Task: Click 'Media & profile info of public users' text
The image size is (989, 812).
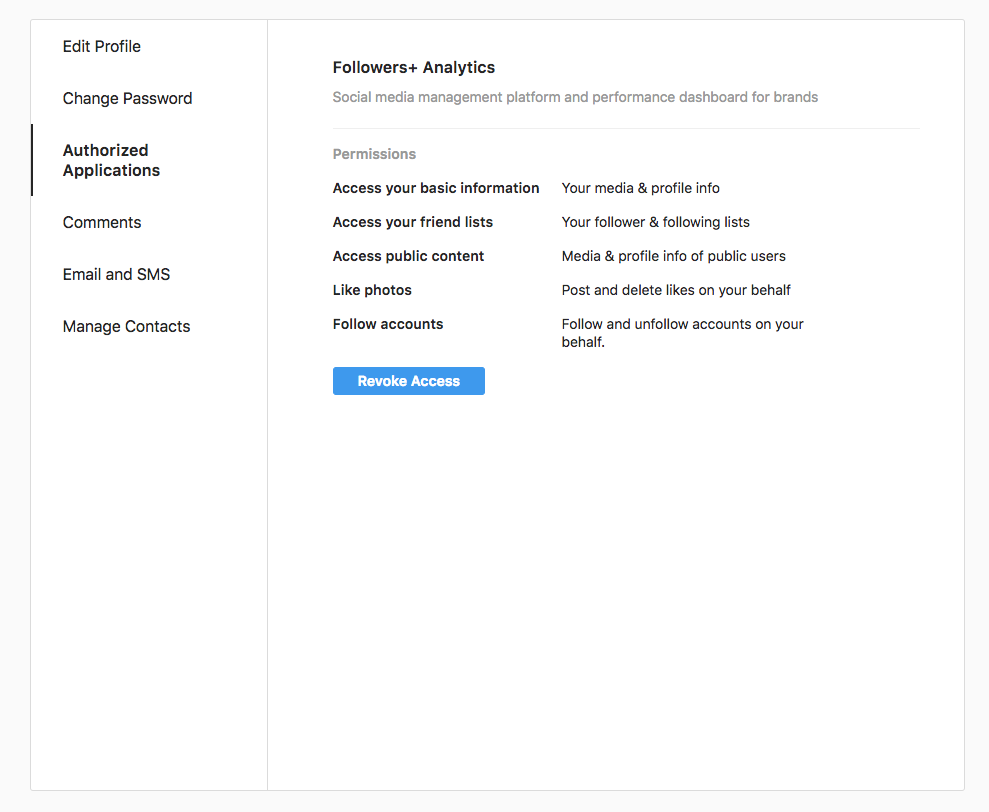Action: (674, 256)
